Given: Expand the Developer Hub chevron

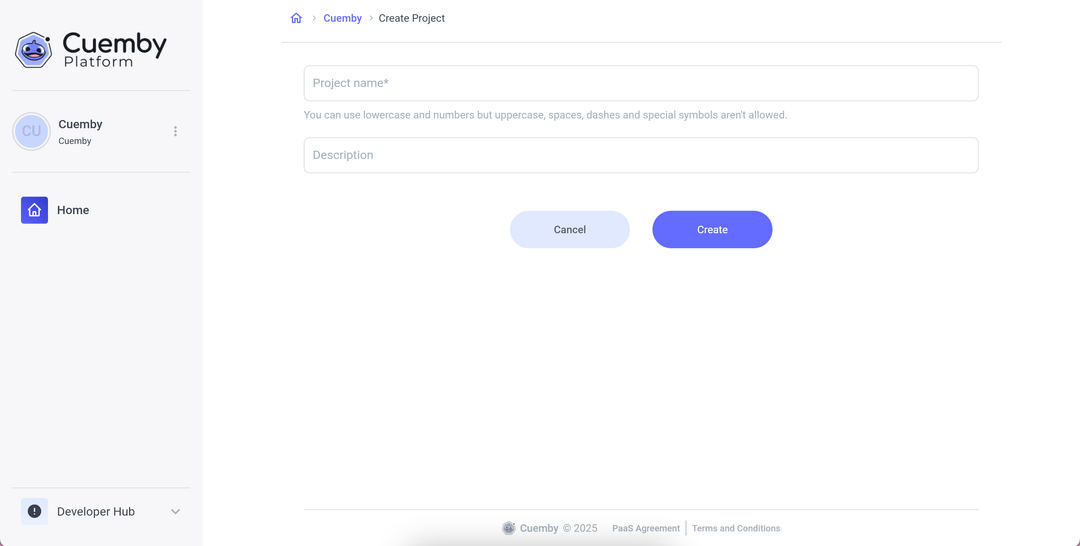Looking at the screenshot, I should 175,511.
